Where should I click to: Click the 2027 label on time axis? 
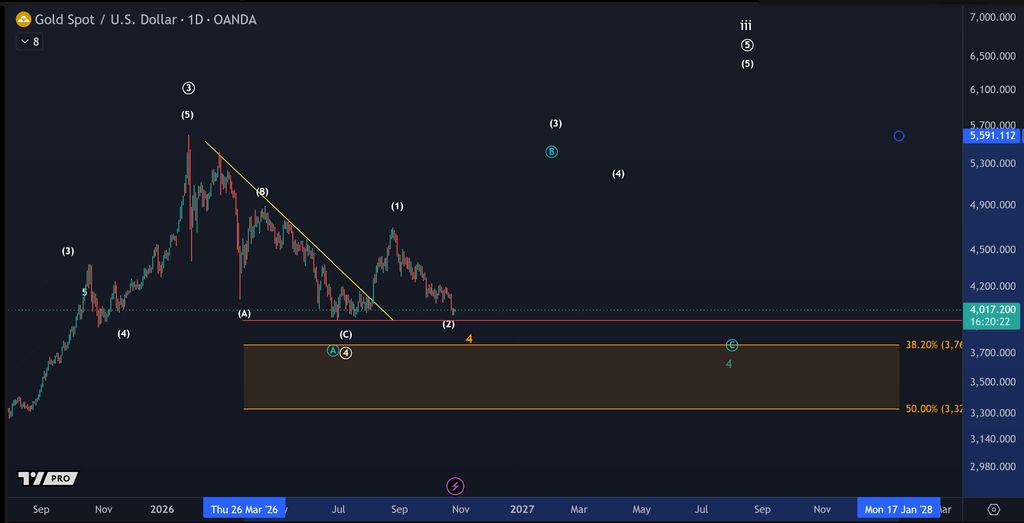(x=522, y=509)
